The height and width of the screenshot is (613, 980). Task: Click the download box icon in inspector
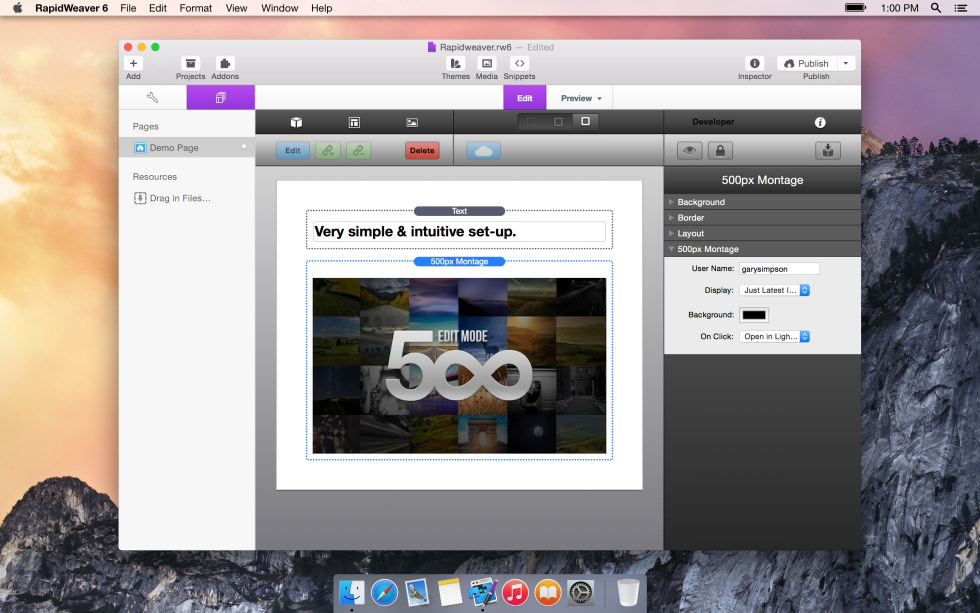pos(828,151)
